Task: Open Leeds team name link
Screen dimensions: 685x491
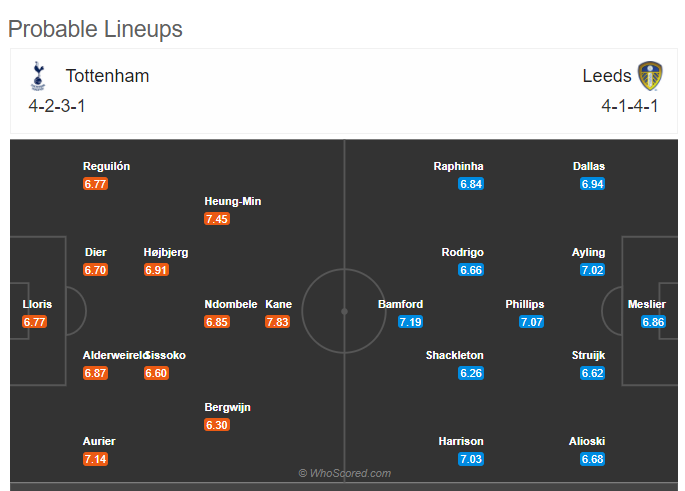Action: coord(607,76)
